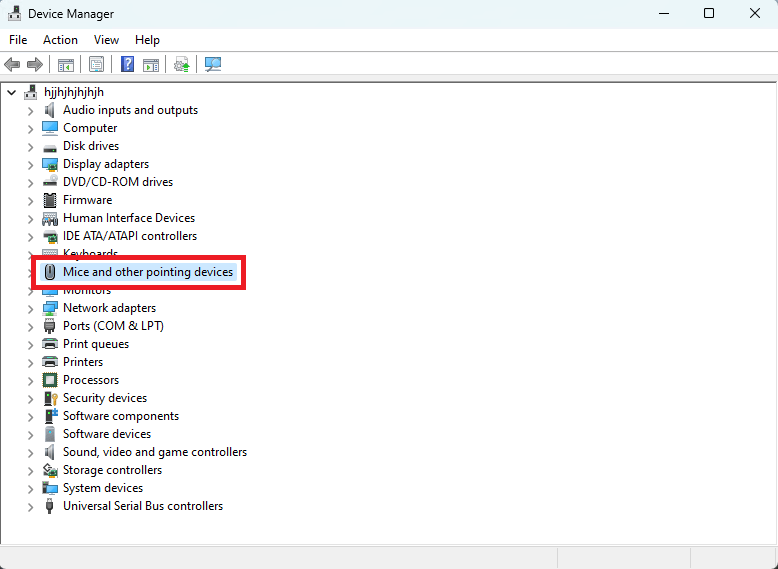This screenshot has width=778, height=569.
Task: Click the Processors chip icon
Action: tap(50, 380)
